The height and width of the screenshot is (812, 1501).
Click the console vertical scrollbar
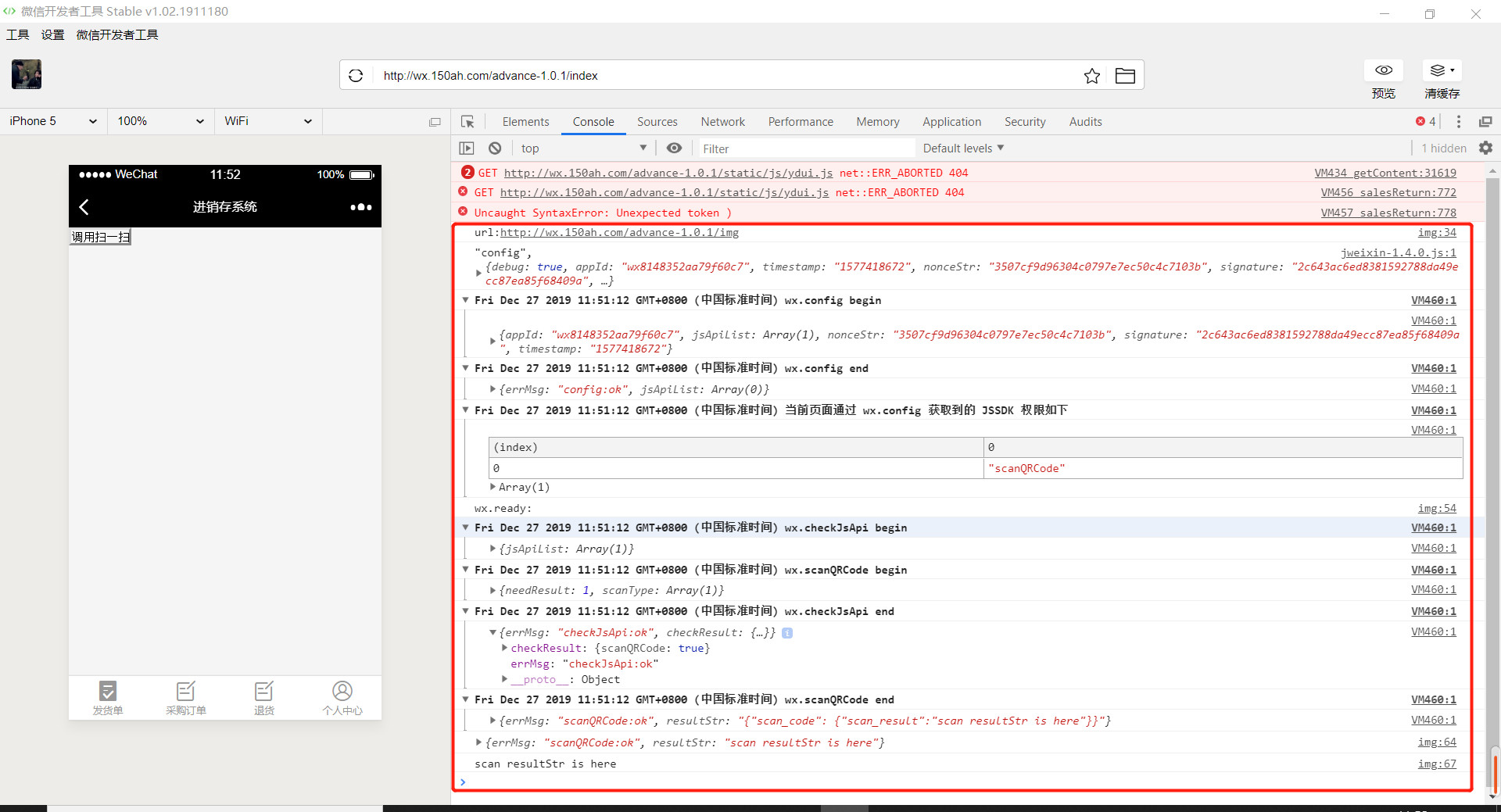(x=1492, y=483)
